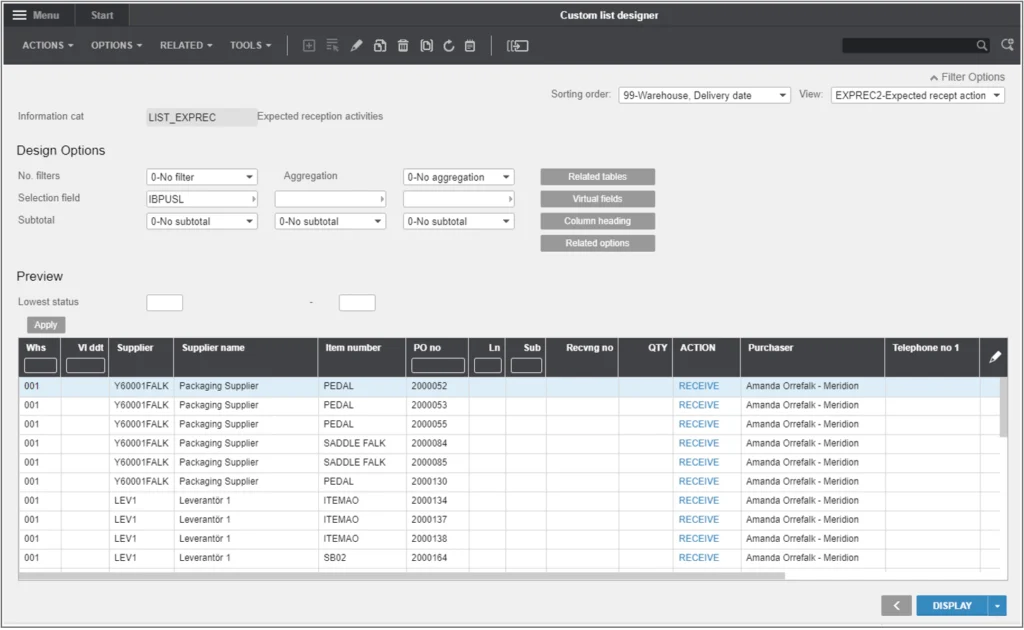Click the pencil Change icon in toolbar
This screenshot has height=630, width=1024.
click(357, 46)
